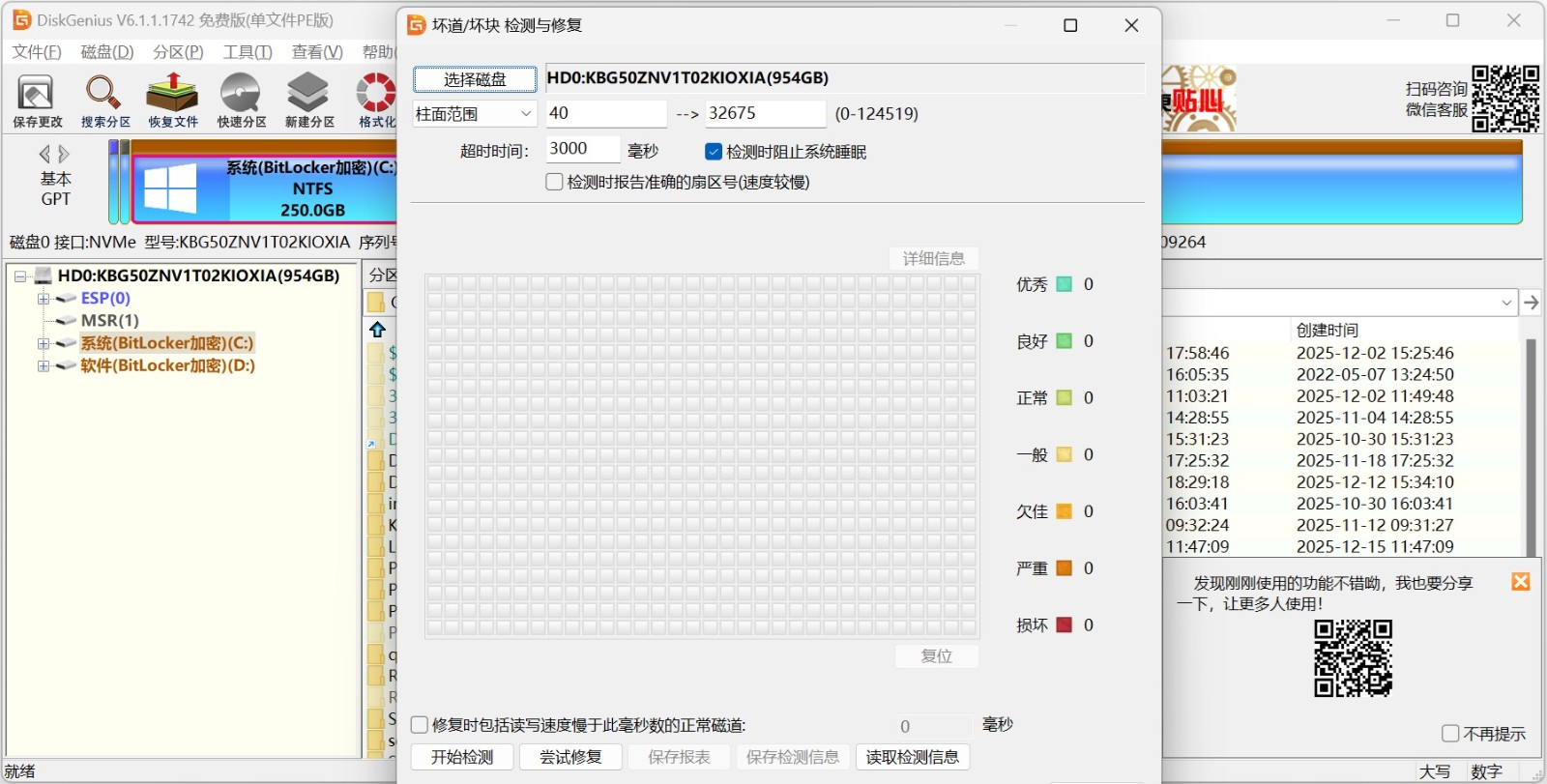Expand the 软件(BitLocker加密)(D:) tree node
Image resolution: width=1547 pixels, height=784 pixels.
click(44, 366)
